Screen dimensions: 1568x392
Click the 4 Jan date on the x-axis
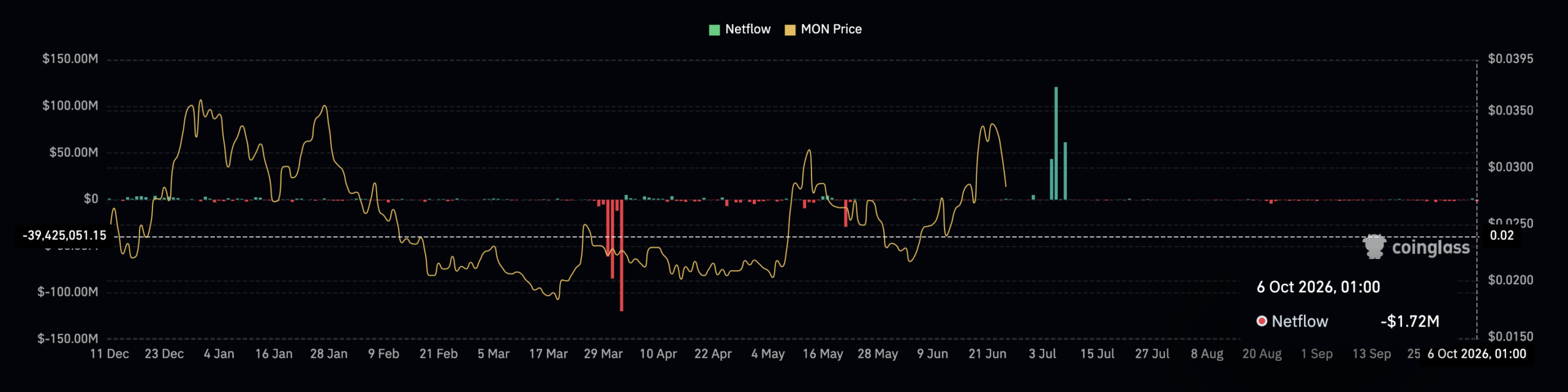point(219,354)
